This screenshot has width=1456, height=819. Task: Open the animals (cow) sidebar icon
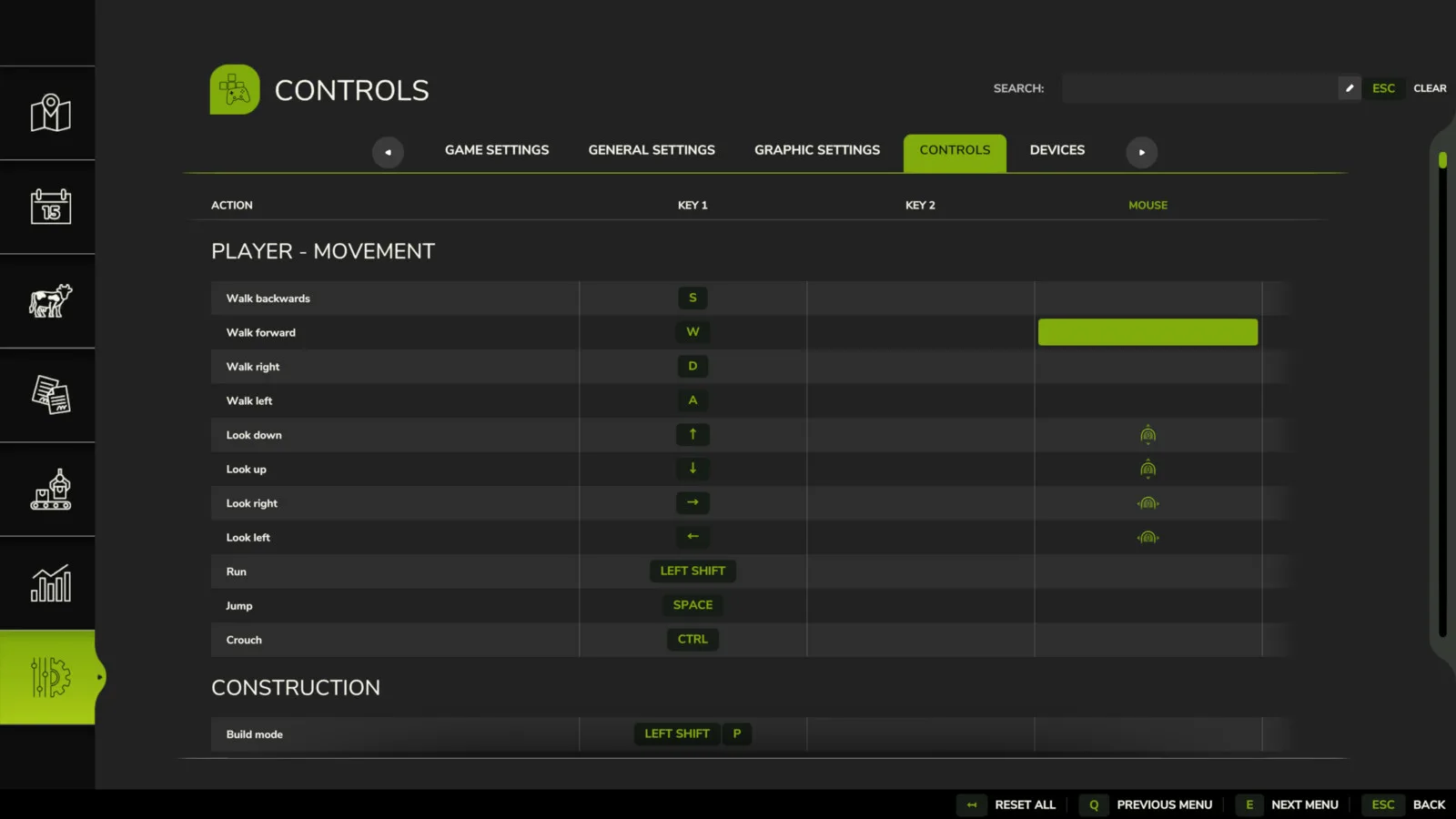50,300
